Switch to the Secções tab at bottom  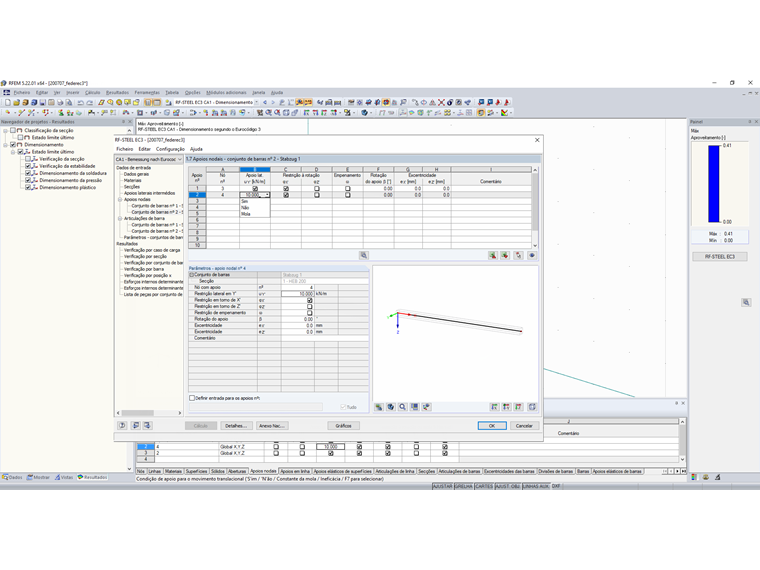coord(427,471)
